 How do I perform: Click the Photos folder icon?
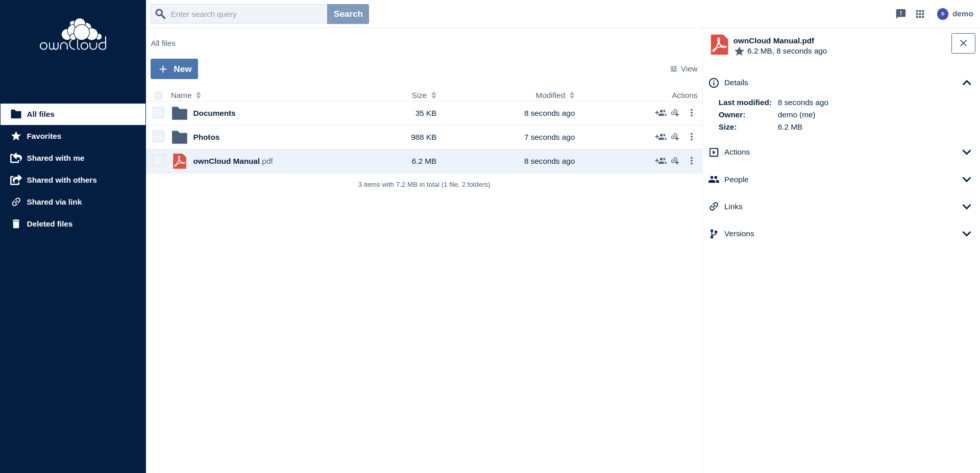(x=179, y=137)
